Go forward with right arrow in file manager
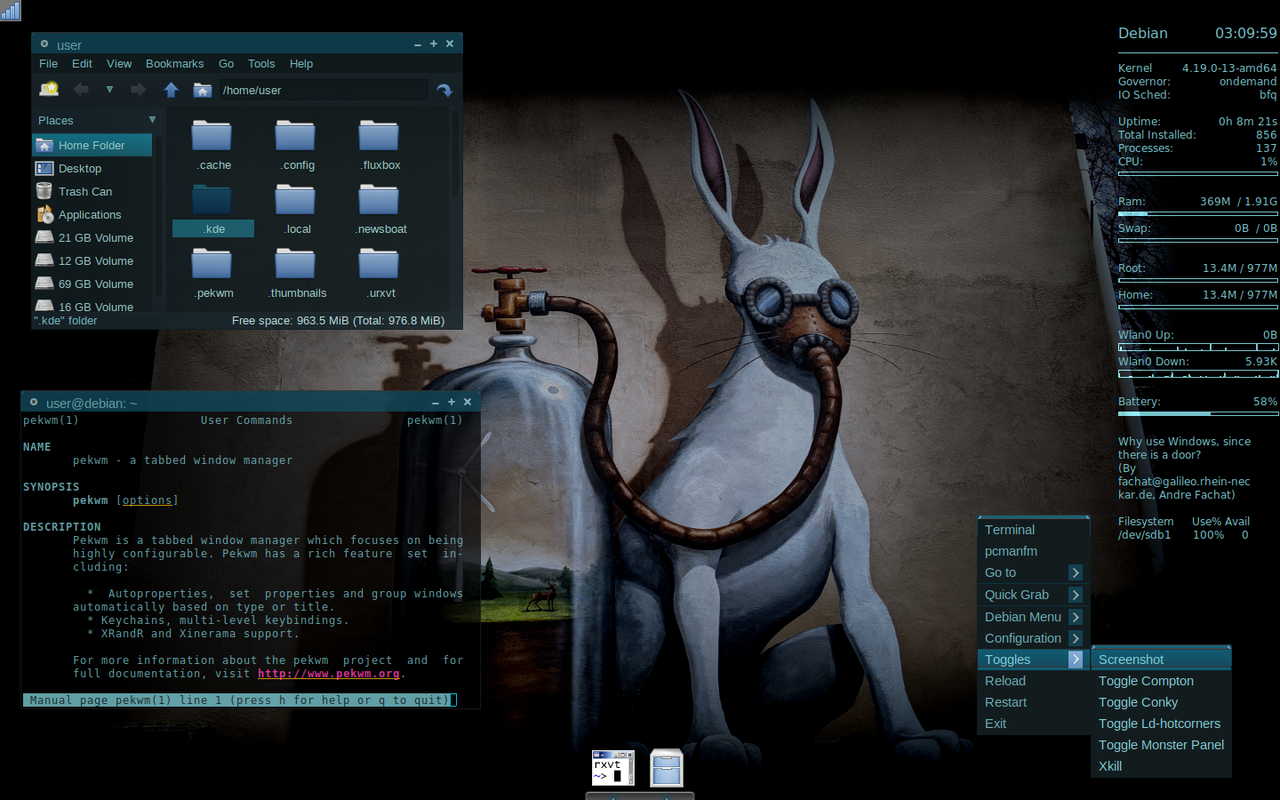This screenshot has height=800, width=1280. 139,90
